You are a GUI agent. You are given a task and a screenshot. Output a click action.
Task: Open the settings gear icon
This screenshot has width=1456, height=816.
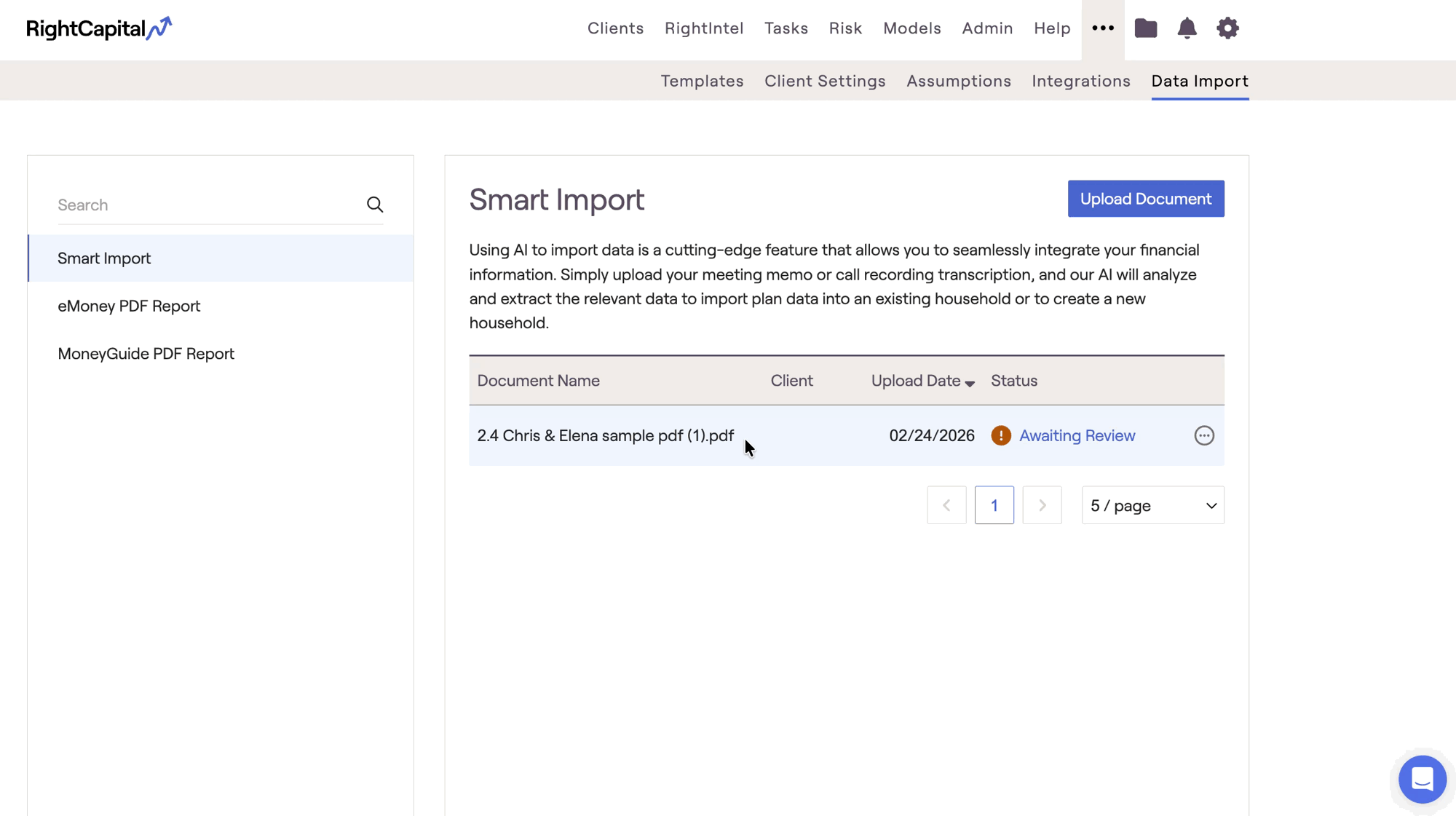coord(1227,28)
